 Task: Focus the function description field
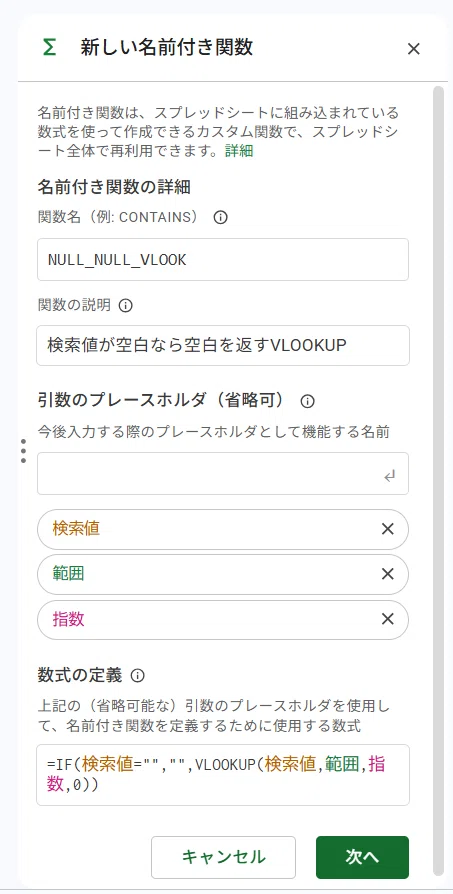[223, 345]
